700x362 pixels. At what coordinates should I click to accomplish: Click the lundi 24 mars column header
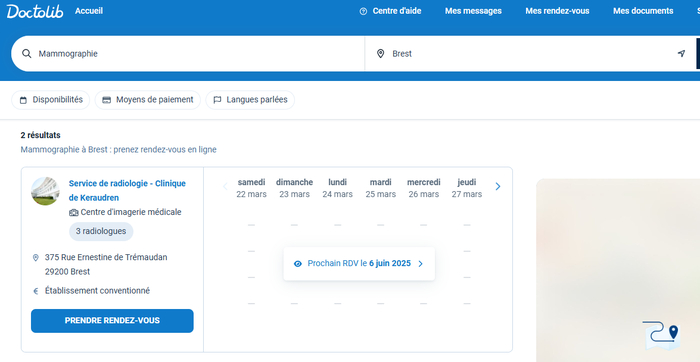pyautogui.click(x=338, y=188)
